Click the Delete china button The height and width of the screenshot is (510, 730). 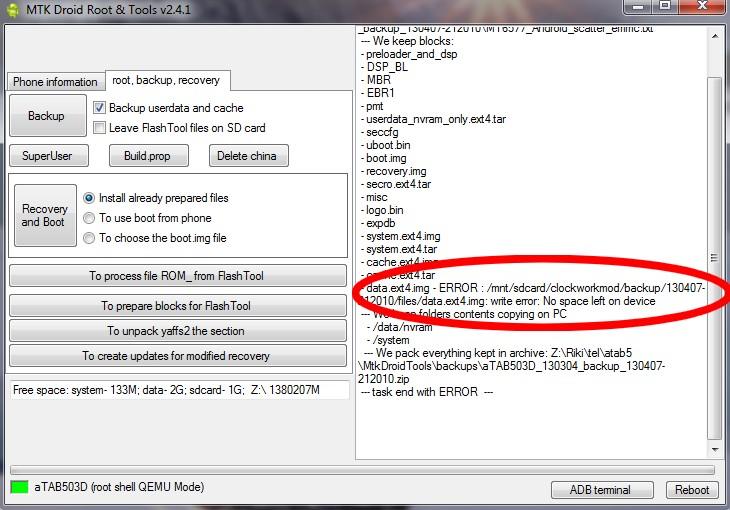[249, 156]
